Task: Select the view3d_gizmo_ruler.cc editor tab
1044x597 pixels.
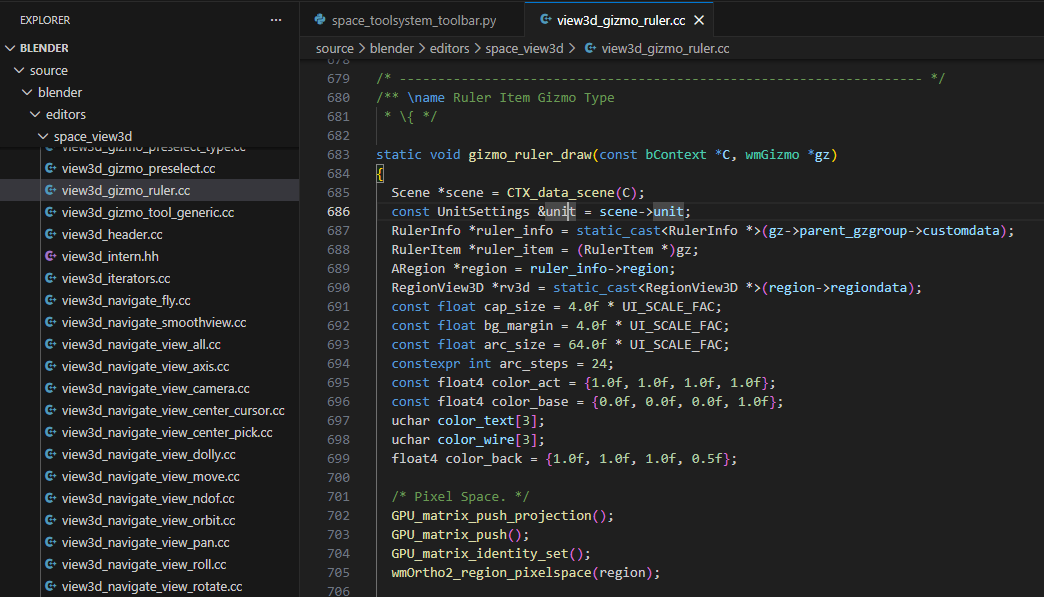Action: (621, 21)
